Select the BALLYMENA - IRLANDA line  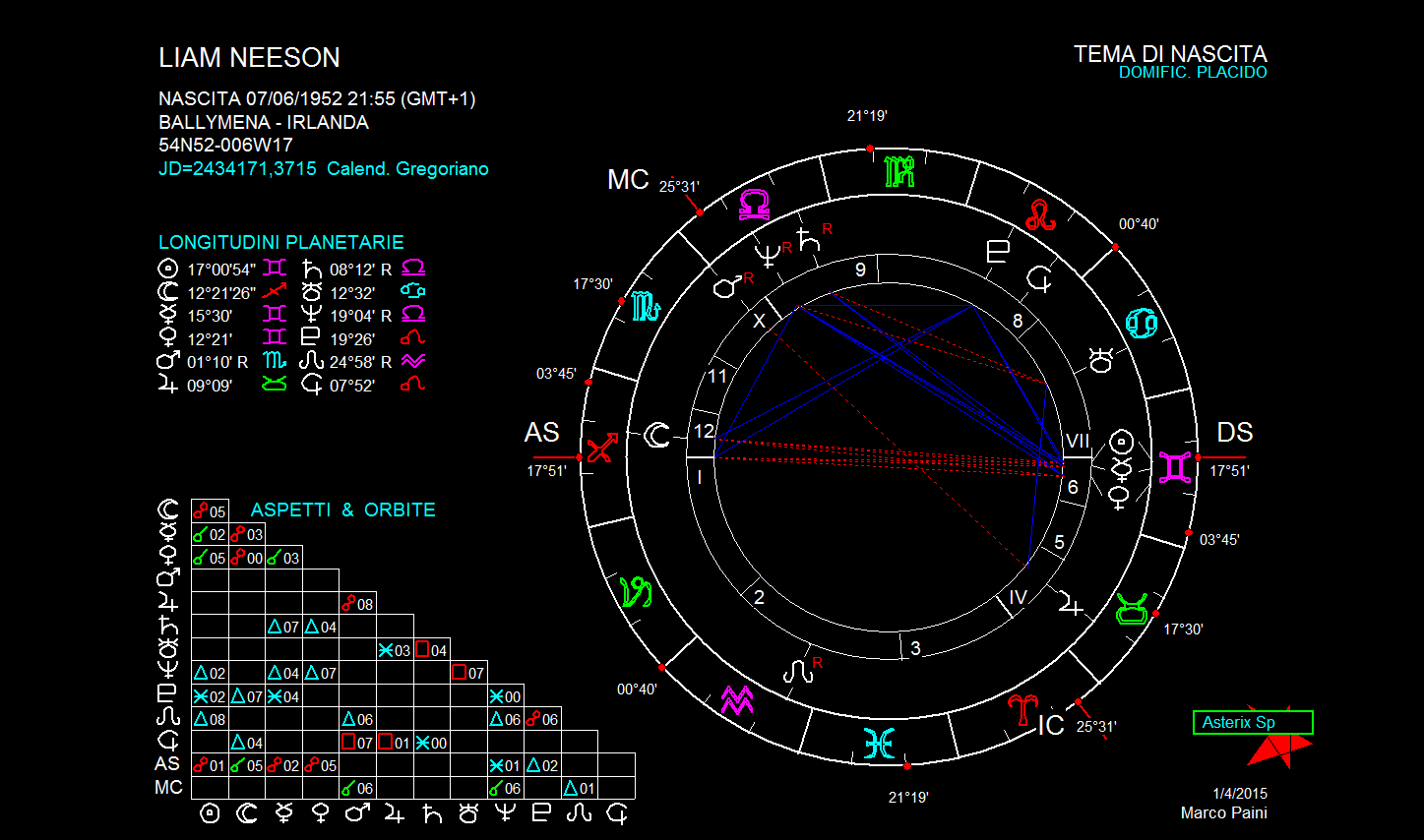click(264, 123)
